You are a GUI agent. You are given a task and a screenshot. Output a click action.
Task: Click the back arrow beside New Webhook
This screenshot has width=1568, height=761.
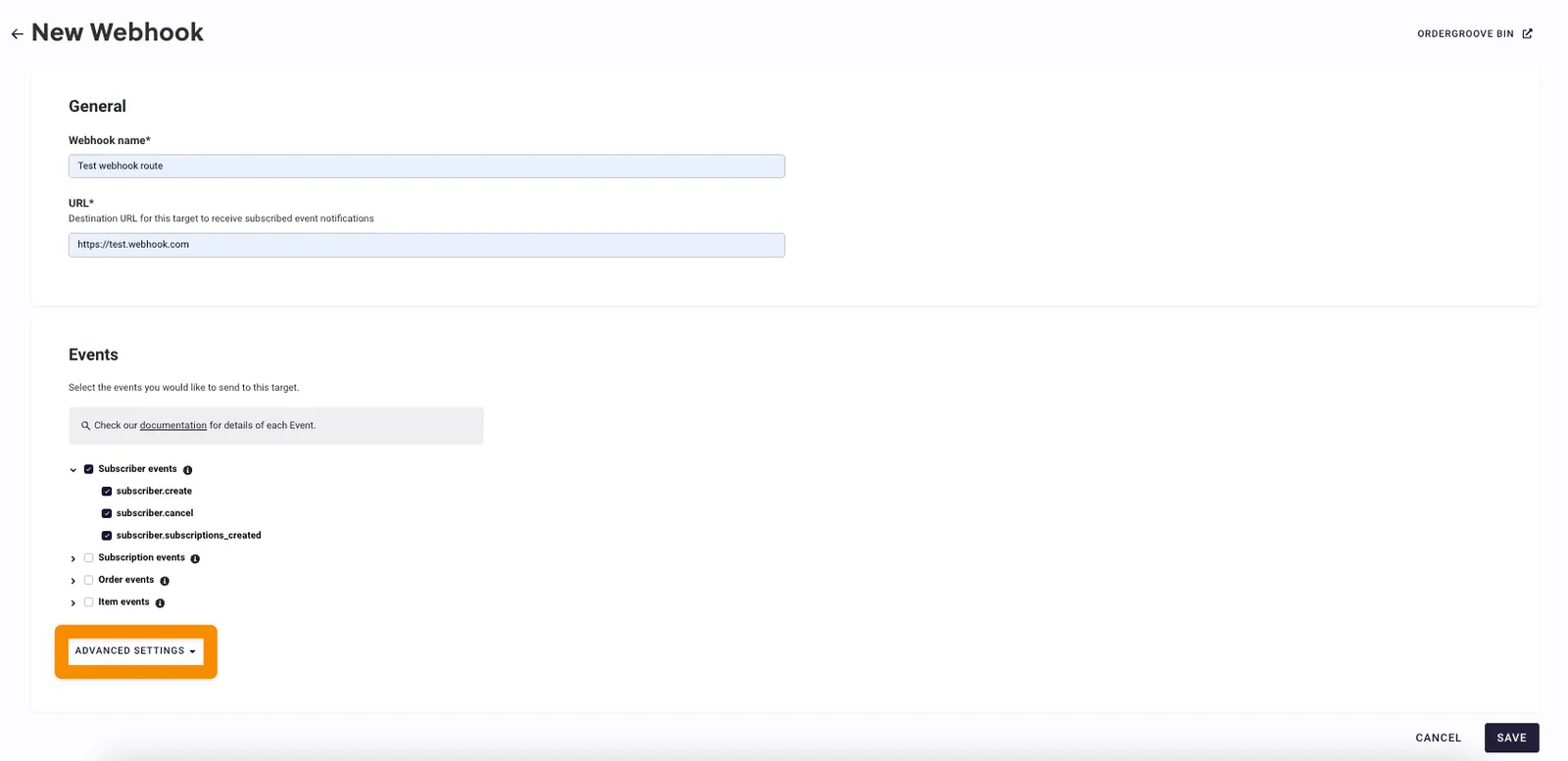17,34
